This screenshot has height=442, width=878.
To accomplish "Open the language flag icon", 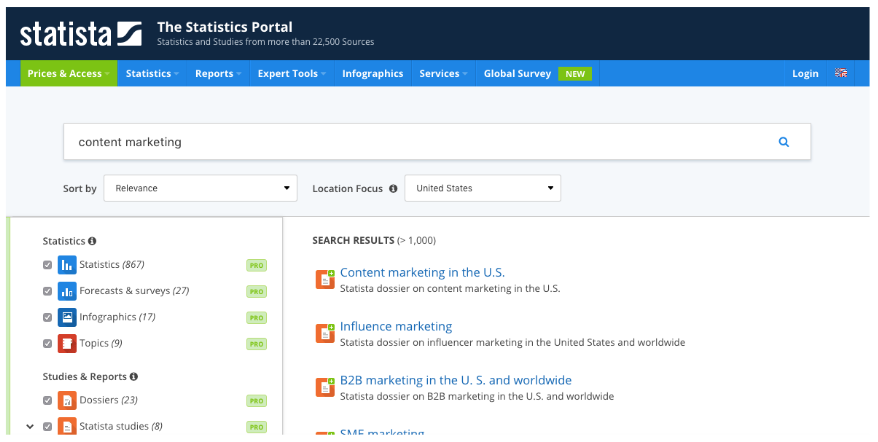I will [x=840, y=73].
